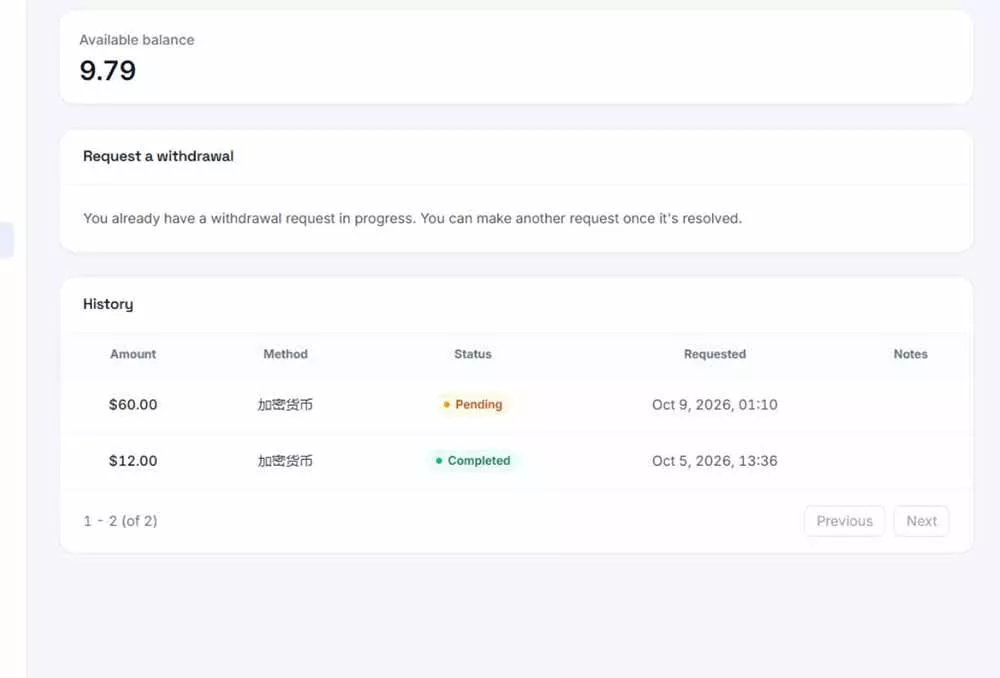
Task: Click the 1 - 2 (of 2) page count
Action: (x=120, y=521)
